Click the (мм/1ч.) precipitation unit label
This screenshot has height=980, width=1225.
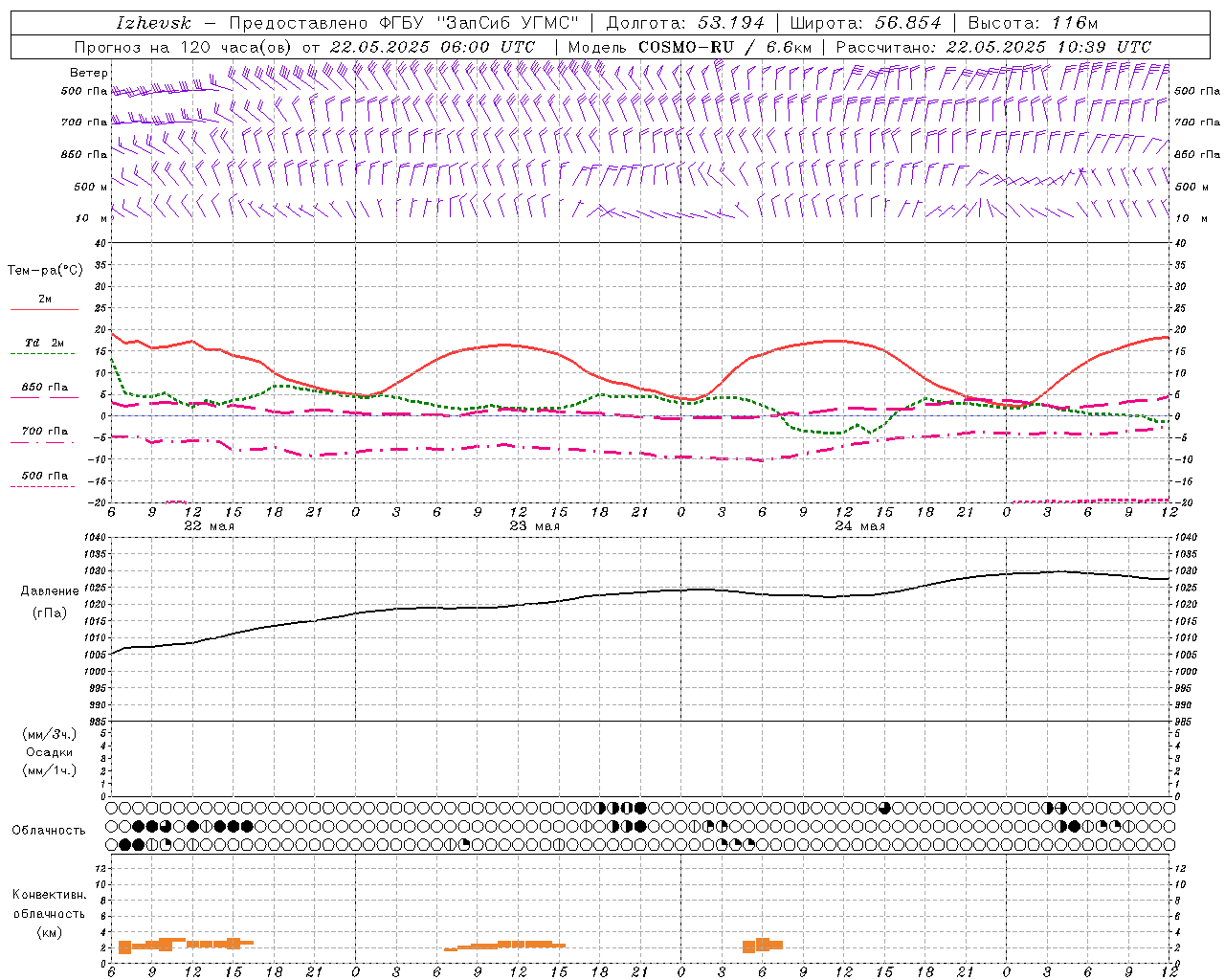[x=50, y=770]
